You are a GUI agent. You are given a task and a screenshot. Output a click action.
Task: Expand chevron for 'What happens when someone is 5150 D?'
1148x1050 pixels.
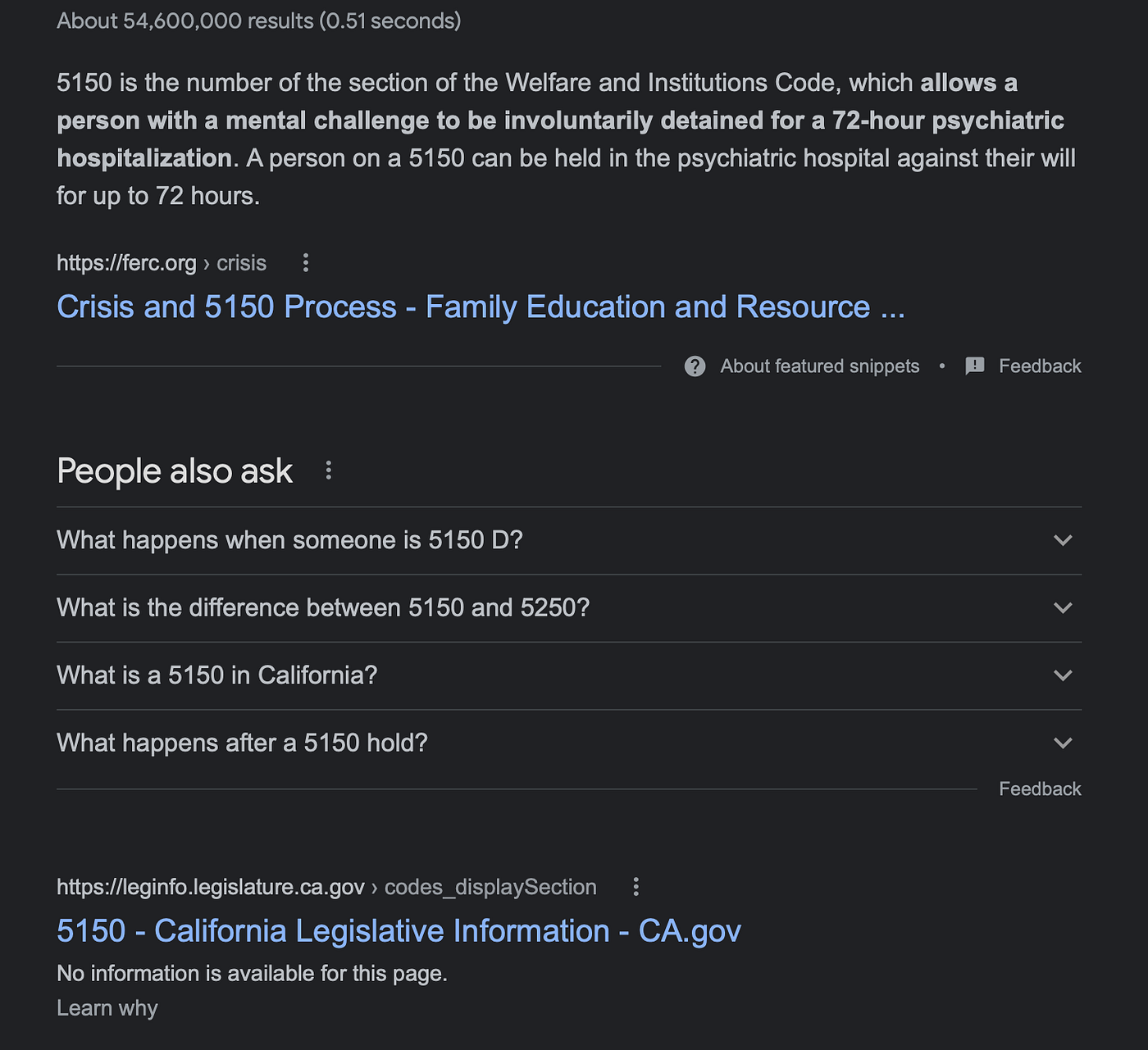pyautogui.click(x=1063, y=540)
